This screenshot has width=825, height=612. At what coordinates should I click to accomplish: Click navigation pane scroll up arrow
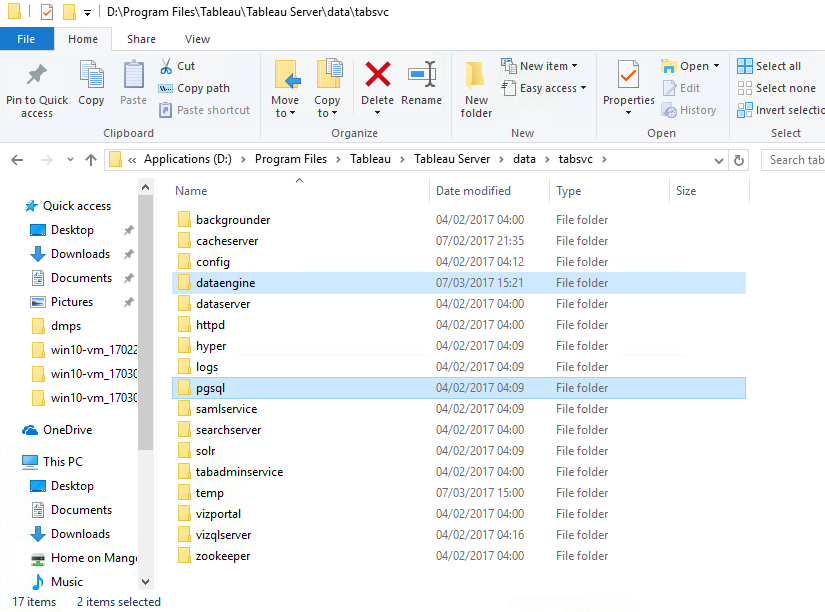(146, 187)
